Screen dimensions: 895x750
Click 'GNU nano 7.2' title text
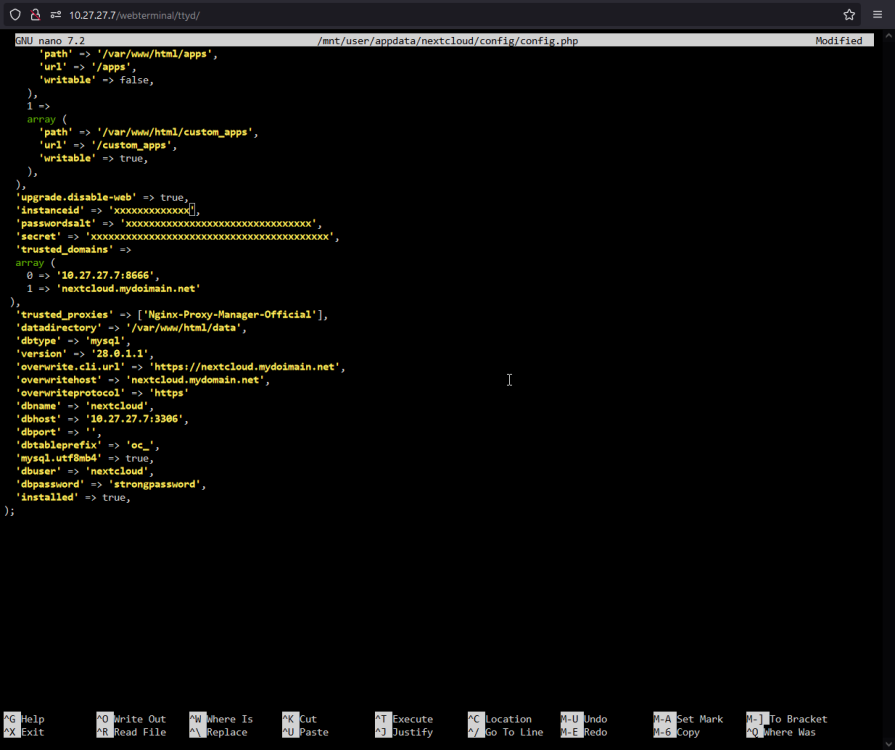pyautogui.click(x=50, y=41)
